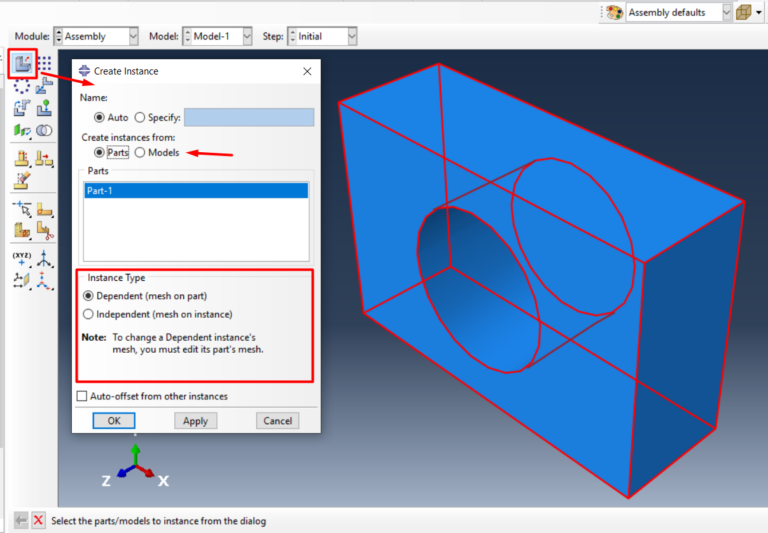The width and height of the screenshot is (768, 533).
Task: Select the Specify name radio button
Action: tap(140, 117)
